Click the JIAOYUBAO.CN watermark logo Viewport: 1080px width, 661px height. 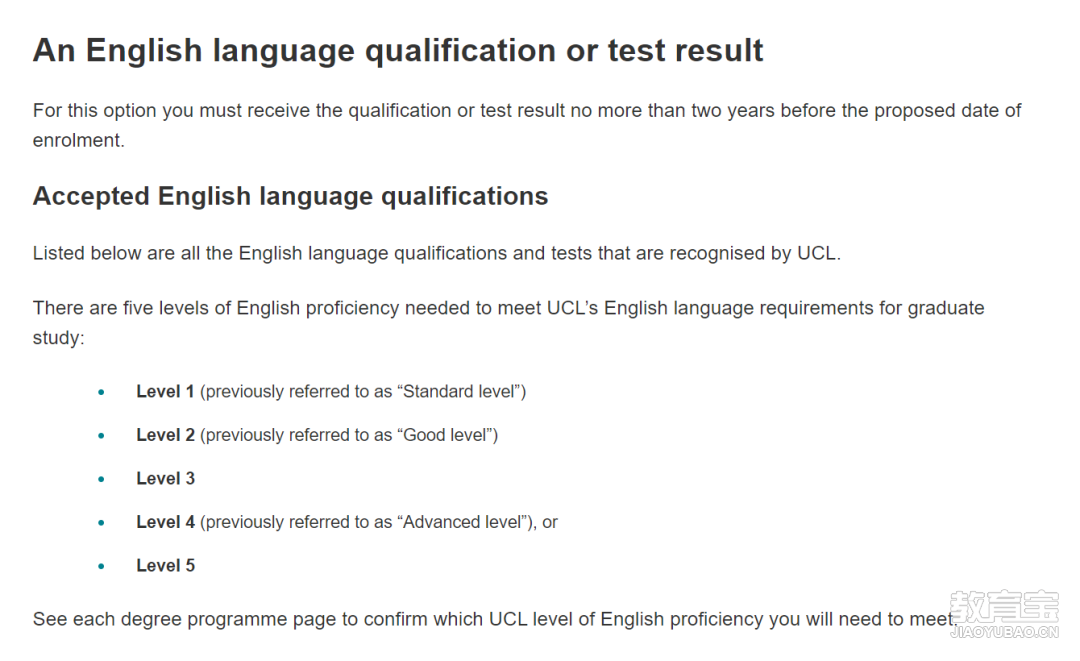pos(1004,613)
